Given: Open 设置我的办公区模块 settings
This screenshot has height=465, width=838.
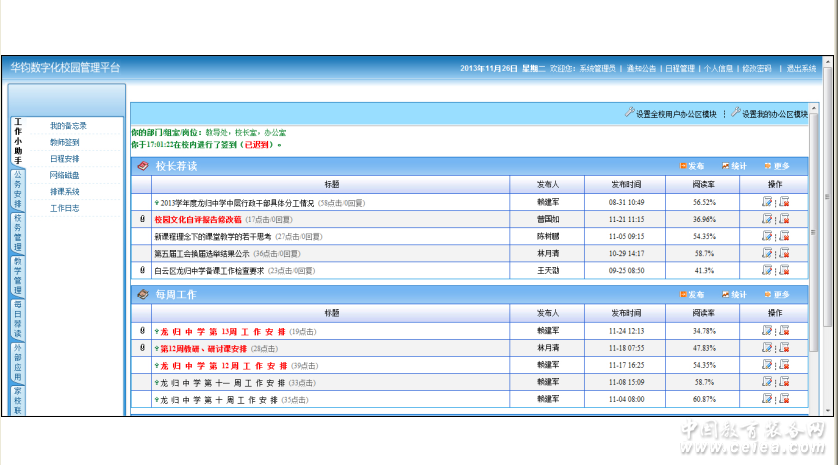Looking at the screenshot, I should 770,114.
